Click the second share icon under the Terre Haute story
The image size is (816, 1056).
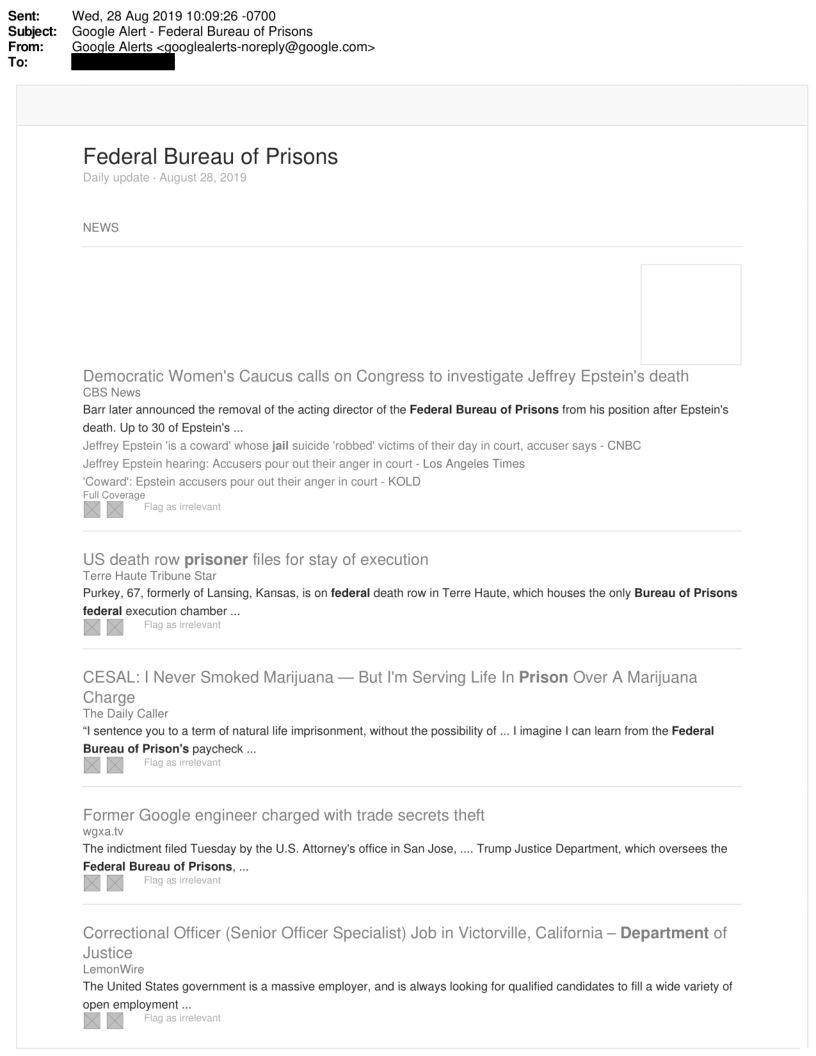coord(114,627)
